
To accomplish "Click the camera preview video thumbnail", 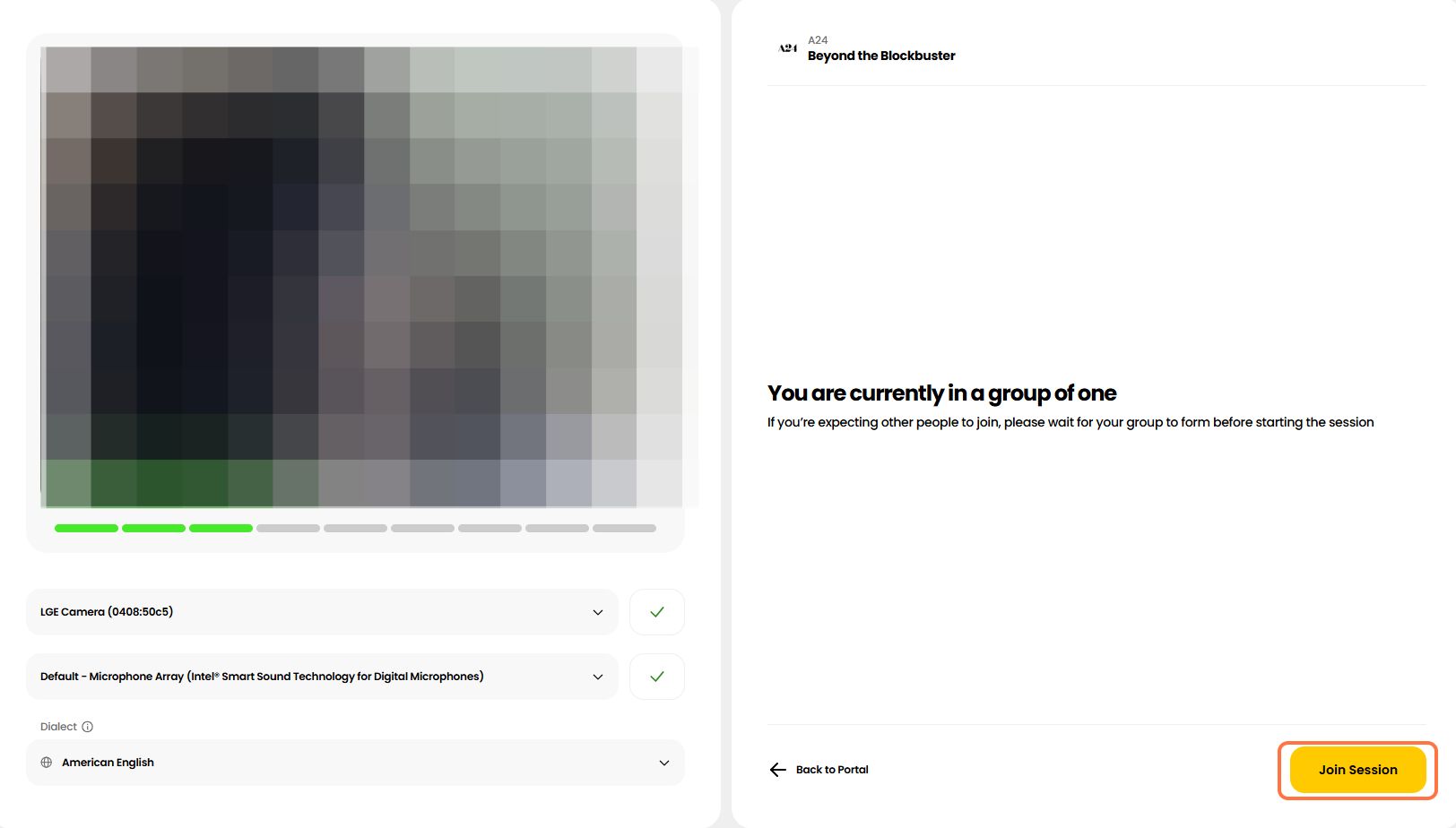I will point(361,277).
